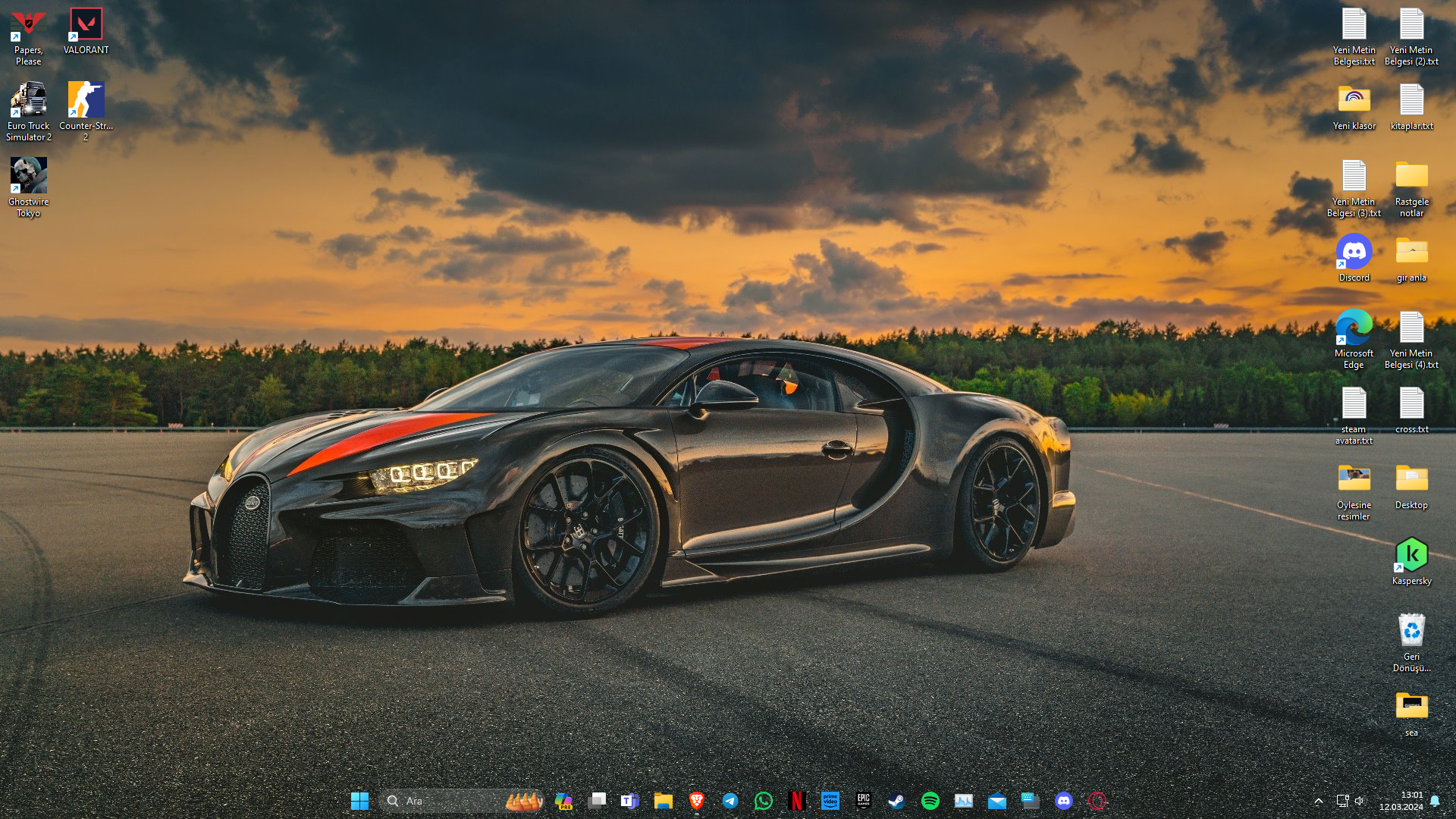Image resolution: width=1456 pixels, height=819 pixels.
Task: Open Spotify from the taskbar
Action: point(930,801)
